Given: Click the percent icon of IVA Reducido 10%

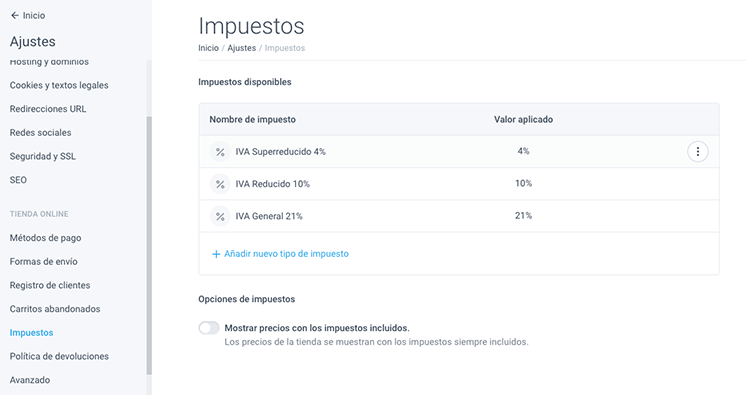Looking at the screenshot, I should (x=220, y=184).
